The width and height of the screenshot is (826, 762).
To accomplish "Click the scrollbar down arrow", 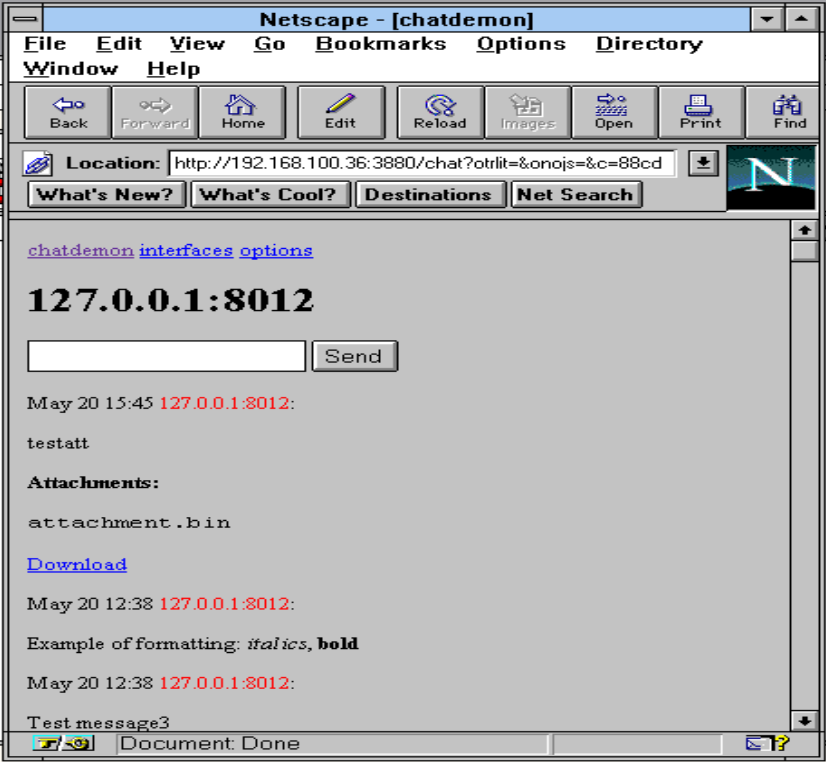I will click(x=804, y=721).
